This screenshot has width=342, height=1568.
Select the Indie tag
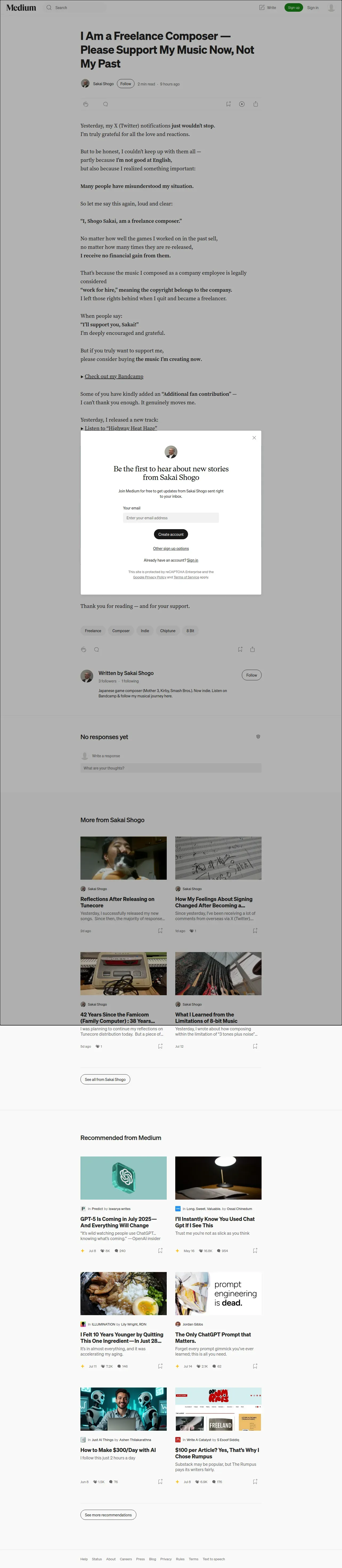pos(145,631)
